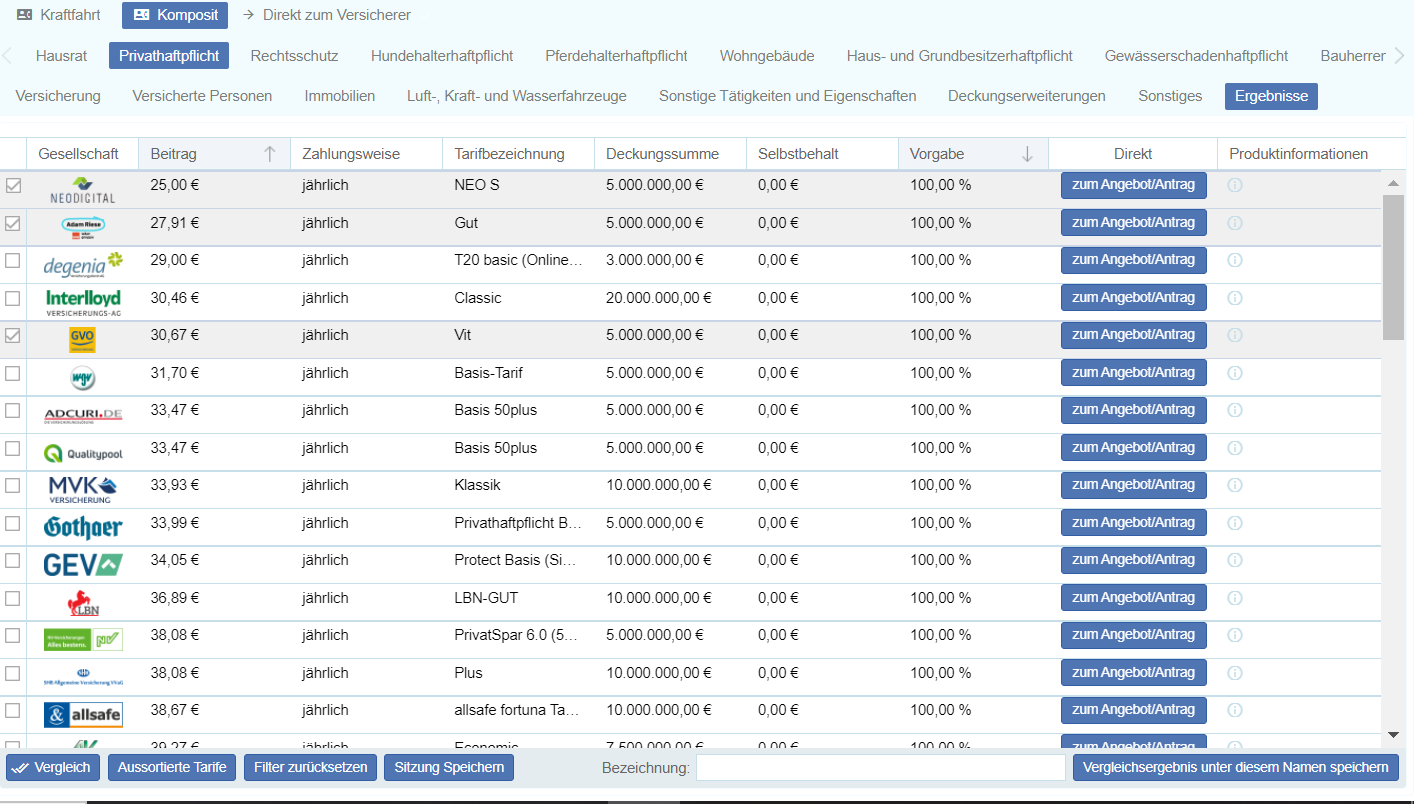The height and width of the screenshot is (804, 1414).
Task: Tick the checkbox for the Gothaer tariff
Action: coord(13,523)
